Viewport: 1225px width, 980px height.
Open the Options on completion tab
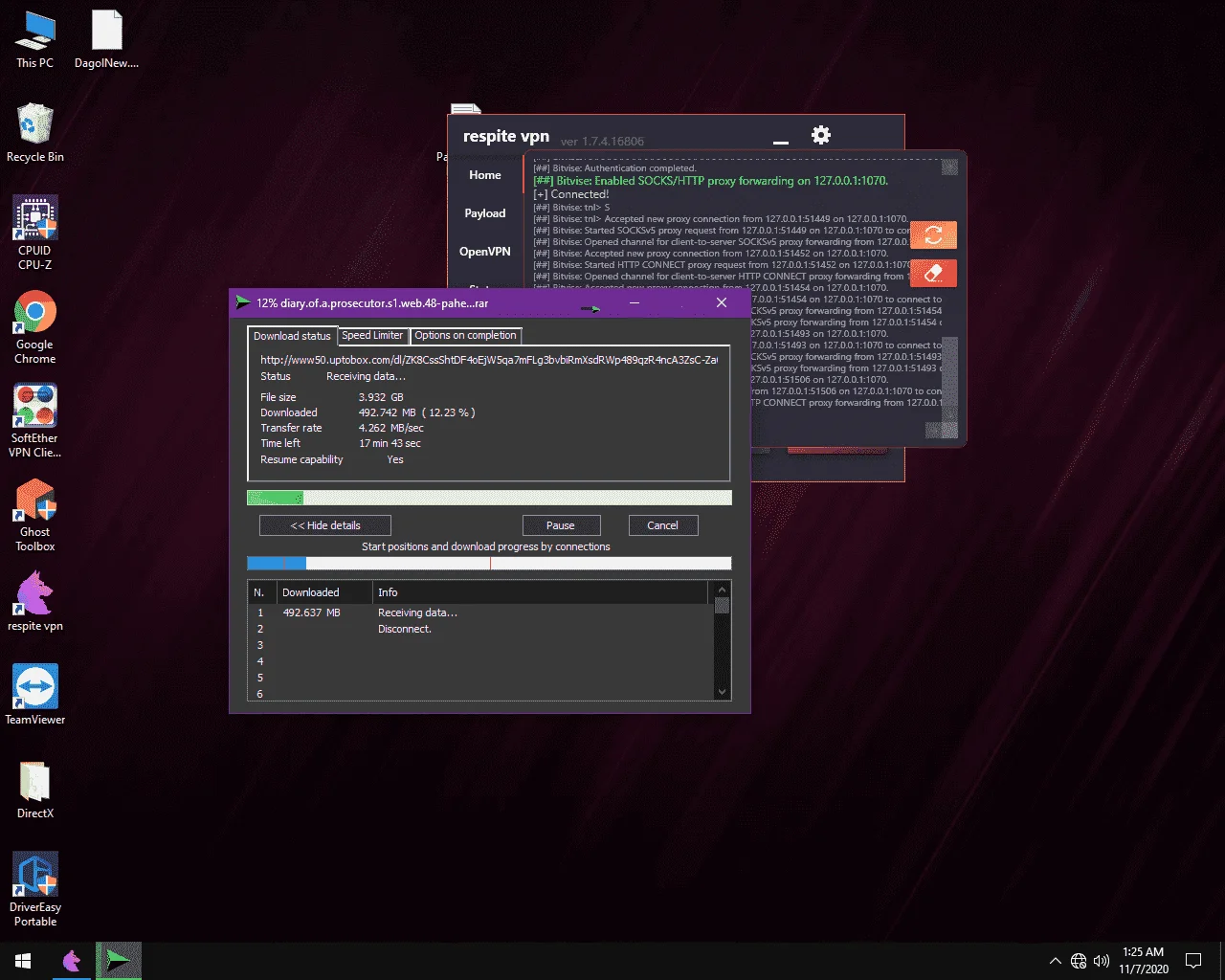coord(465,335)
